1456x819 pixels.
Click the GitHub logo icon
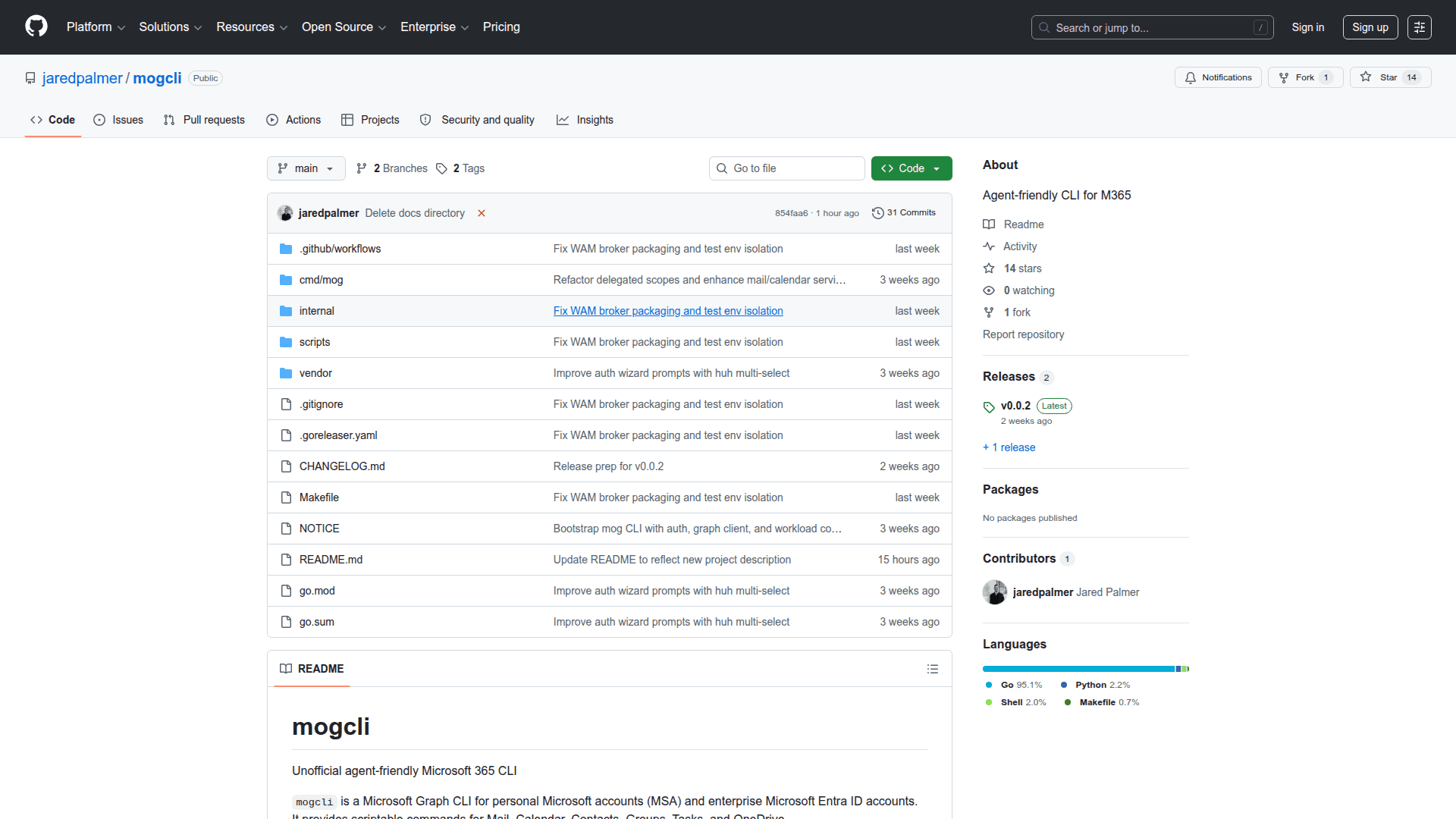click(x=36, y=27)
